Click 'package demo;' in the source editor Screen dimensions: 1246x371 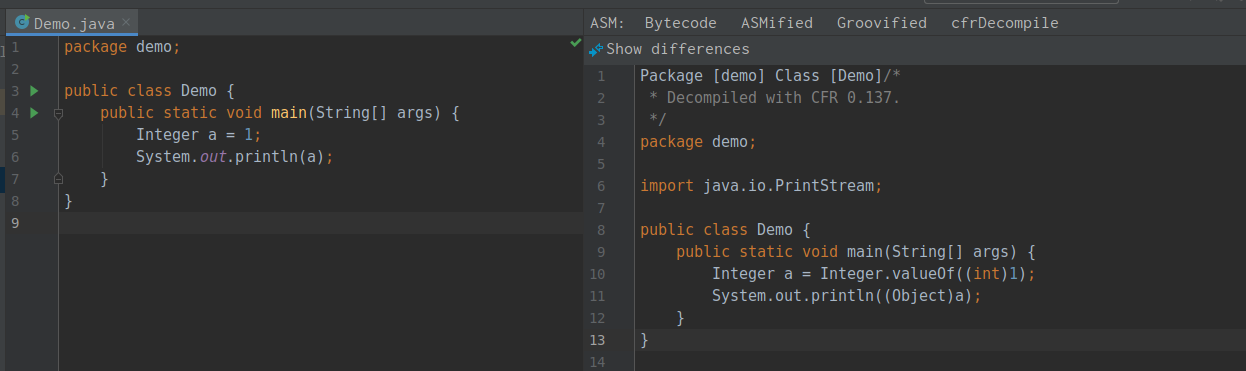(121, 47)
